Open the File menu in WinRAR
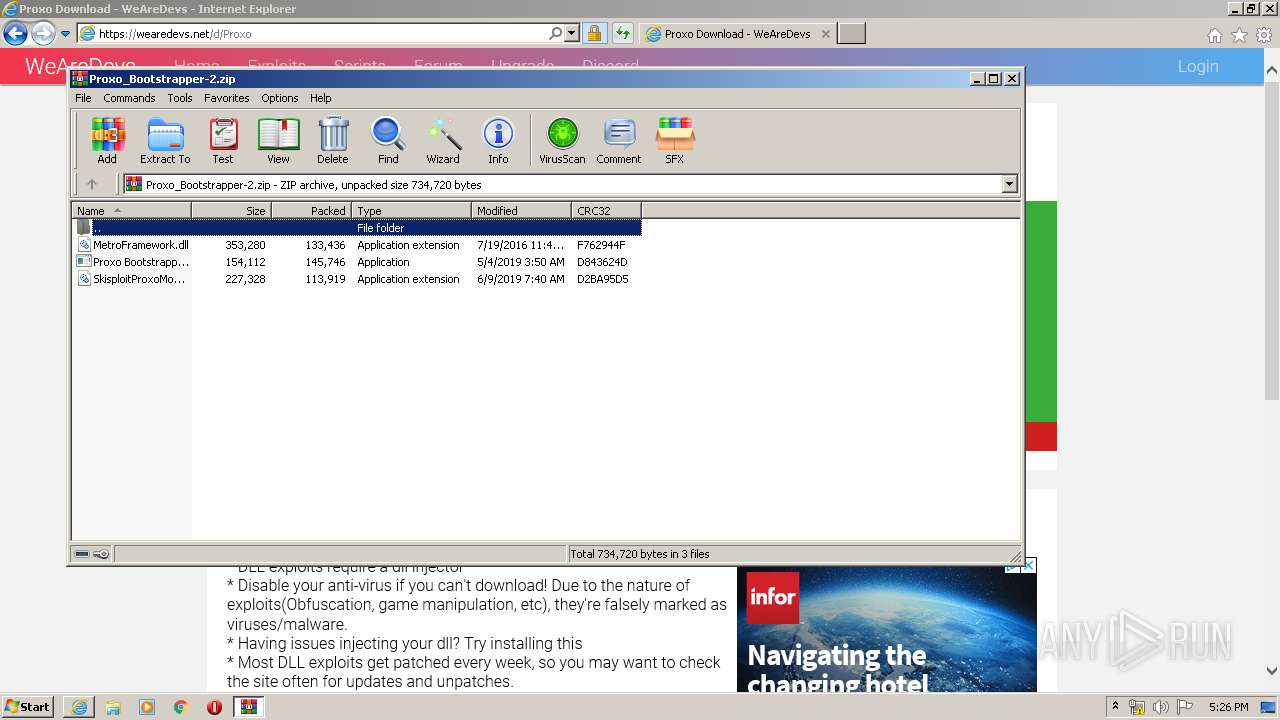 [83, 98]
